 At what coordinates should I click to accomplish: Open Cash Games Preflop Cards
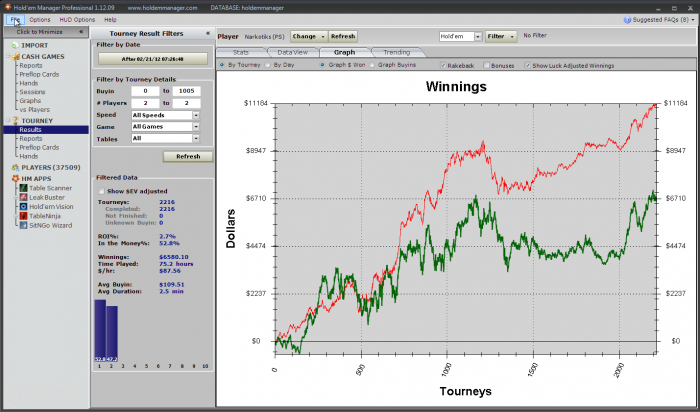[x=39, y=75]
